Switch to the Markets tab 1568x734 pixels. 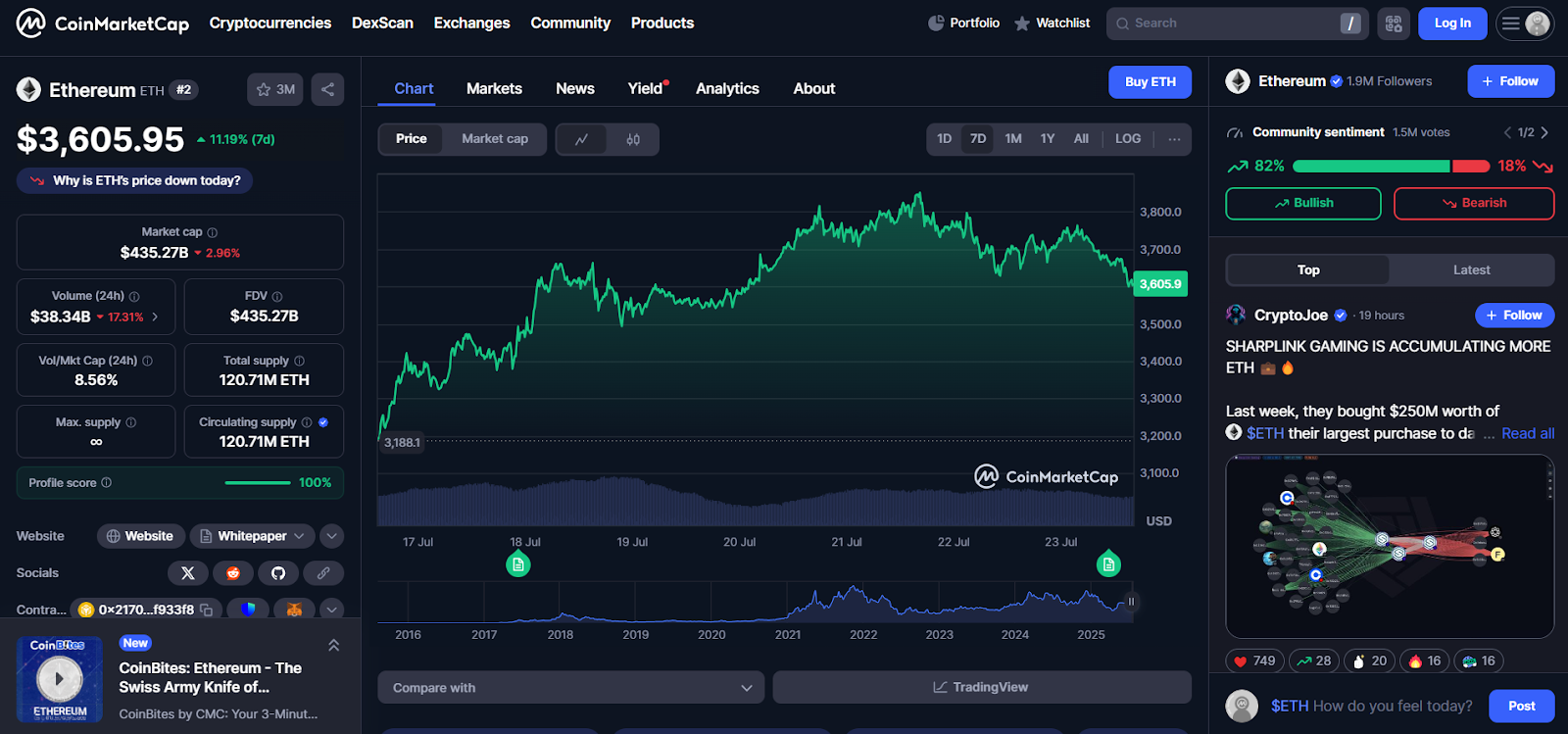[494, 88]
